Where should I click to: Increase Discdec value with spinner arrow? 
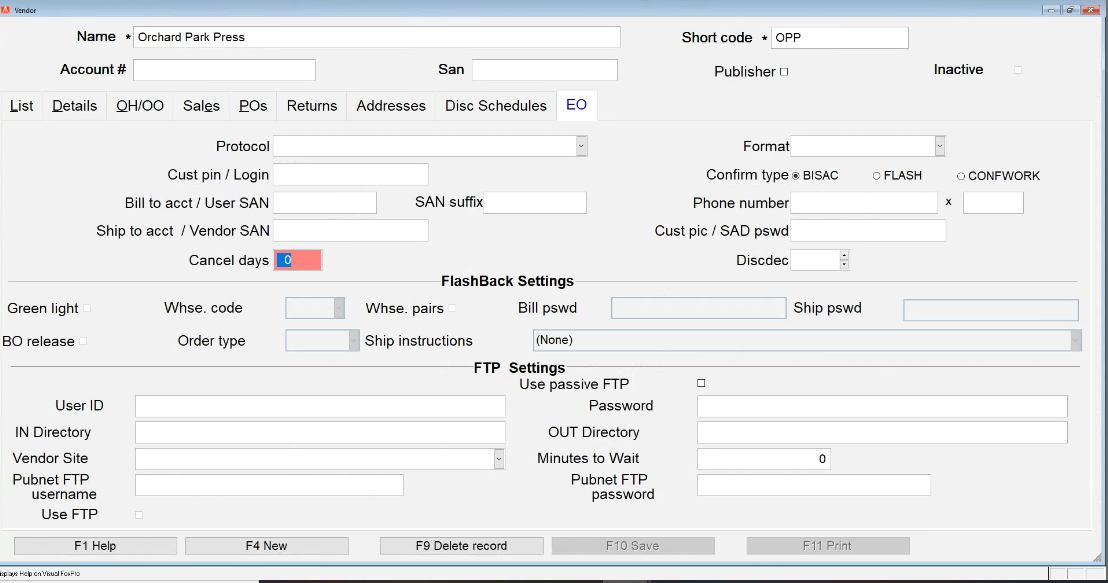point(844,255)
